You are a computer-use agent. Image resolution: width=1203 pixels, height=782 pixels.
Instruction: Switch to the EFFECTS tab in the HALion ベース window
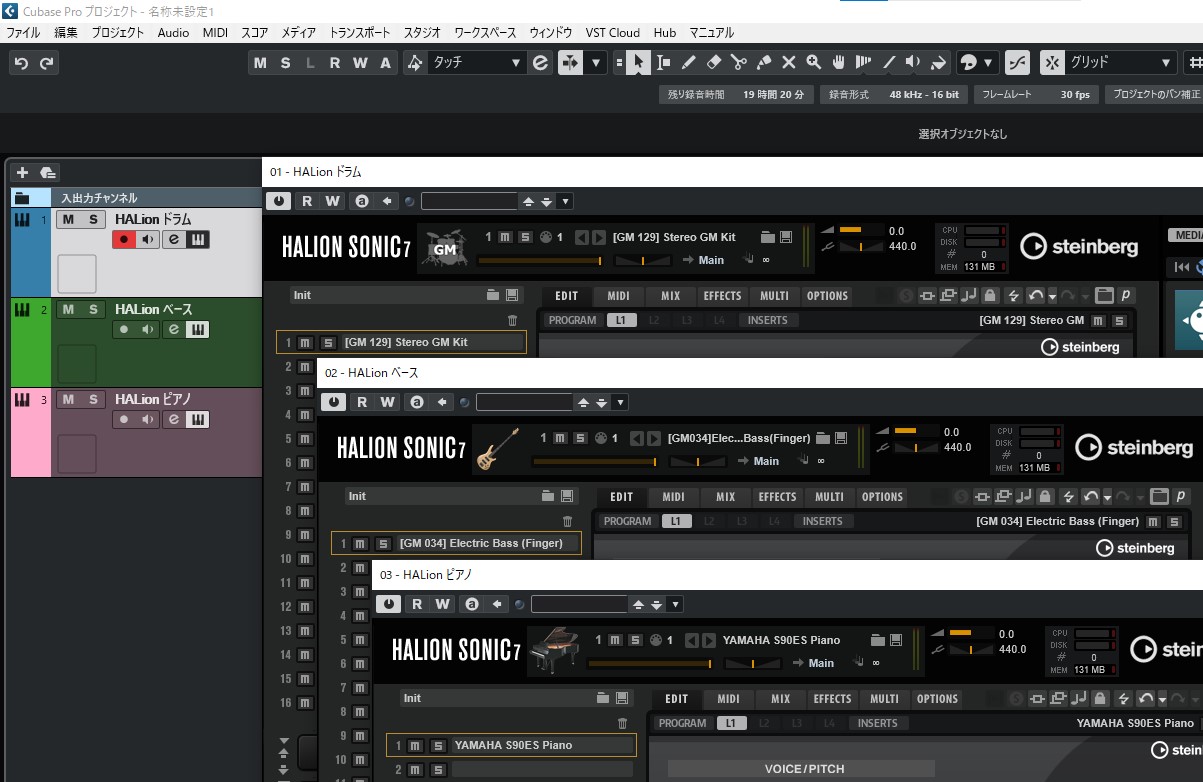tap(777, 497)
